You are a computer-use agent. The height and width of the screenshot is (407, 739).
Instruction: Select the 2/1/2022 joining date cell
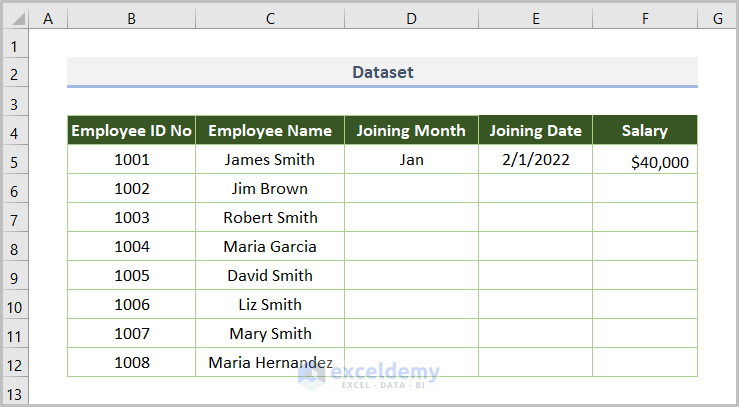tap(535, 159)
